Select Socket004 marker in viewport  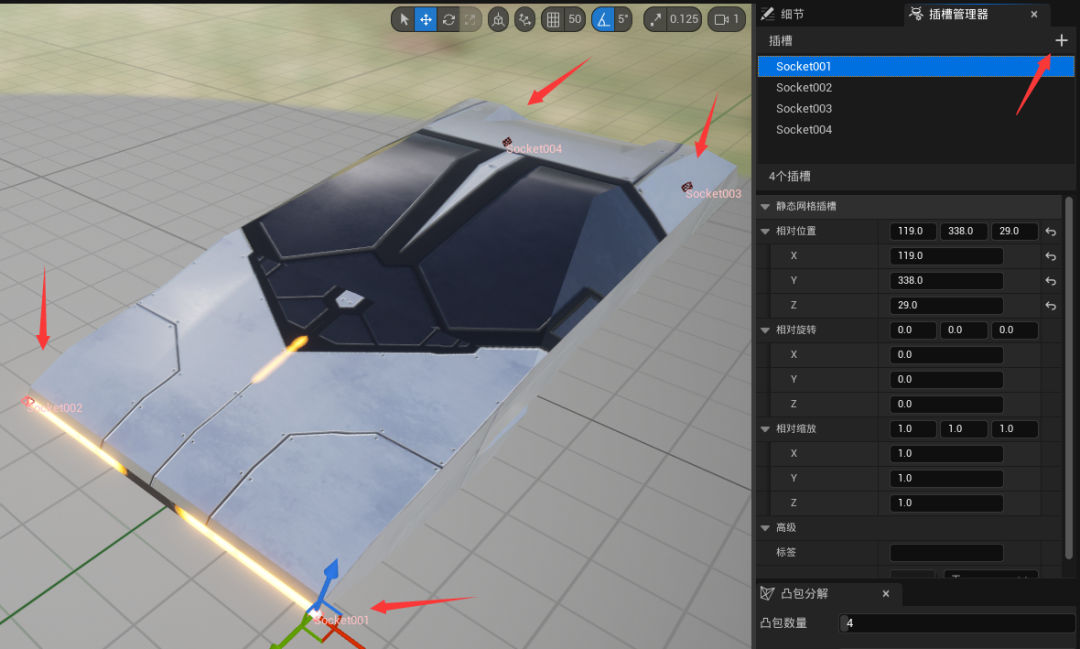507,142
